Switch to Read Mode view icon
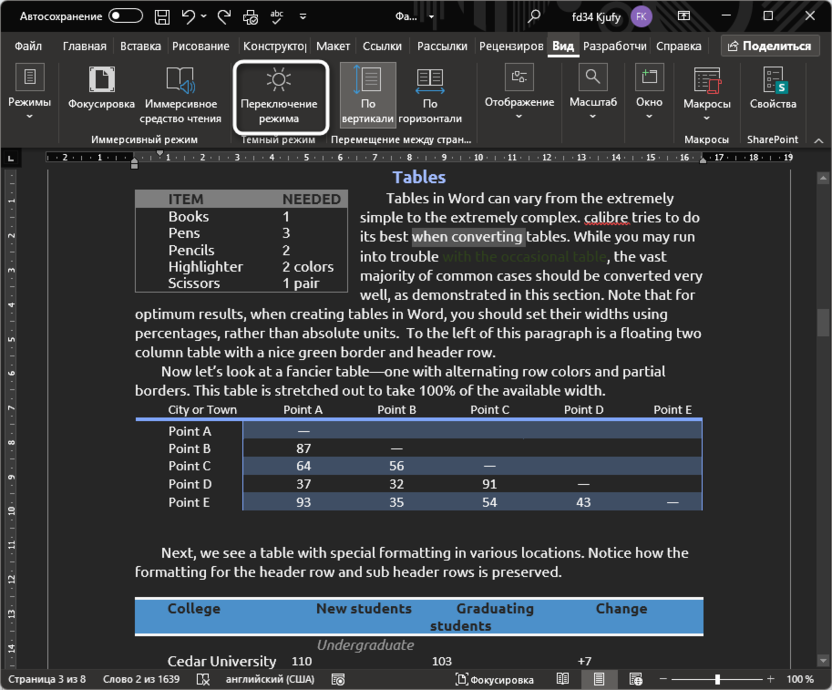 [x=563, y=679]
